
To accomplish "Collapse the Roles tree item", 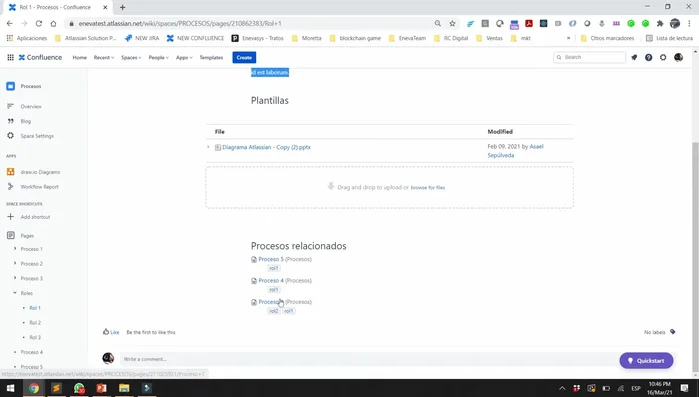I will (15, 293).
